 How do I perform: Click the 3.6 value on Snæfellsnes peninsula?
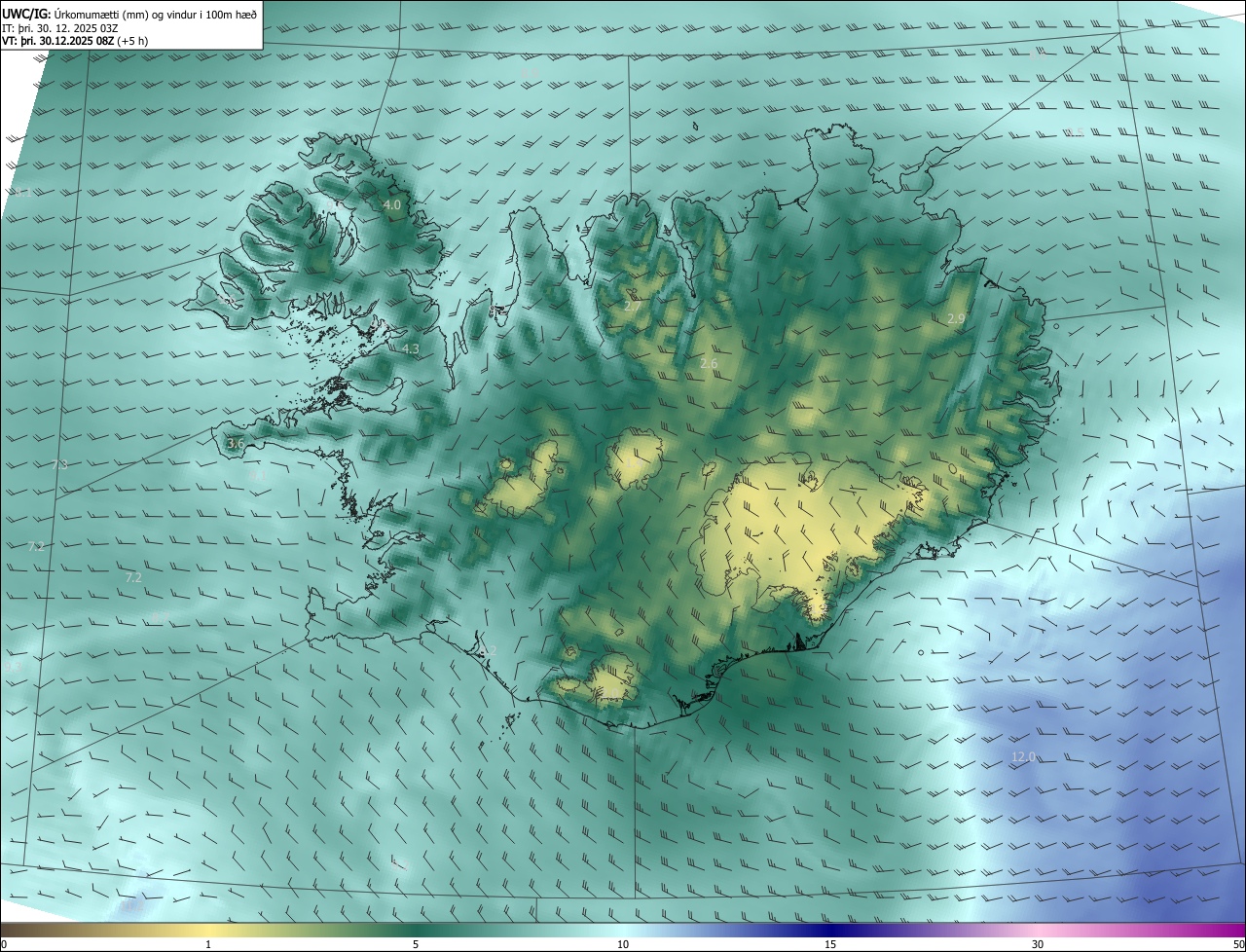(x=236, y=443)
